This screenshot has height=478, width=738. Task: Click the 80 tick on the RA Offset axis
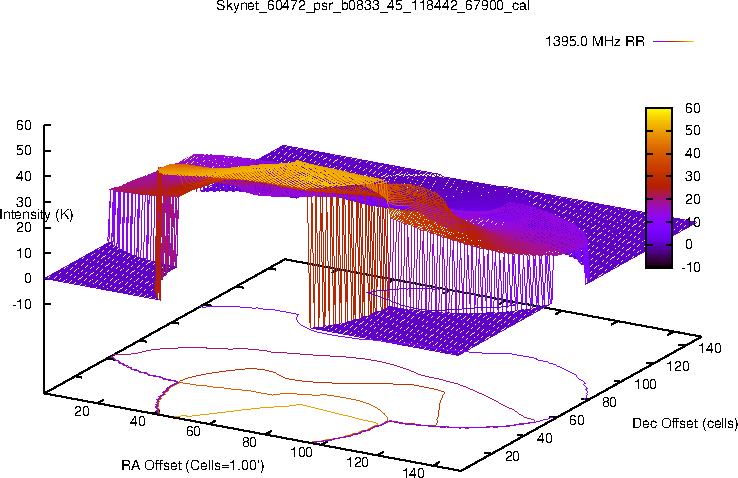tap(249, 442)
